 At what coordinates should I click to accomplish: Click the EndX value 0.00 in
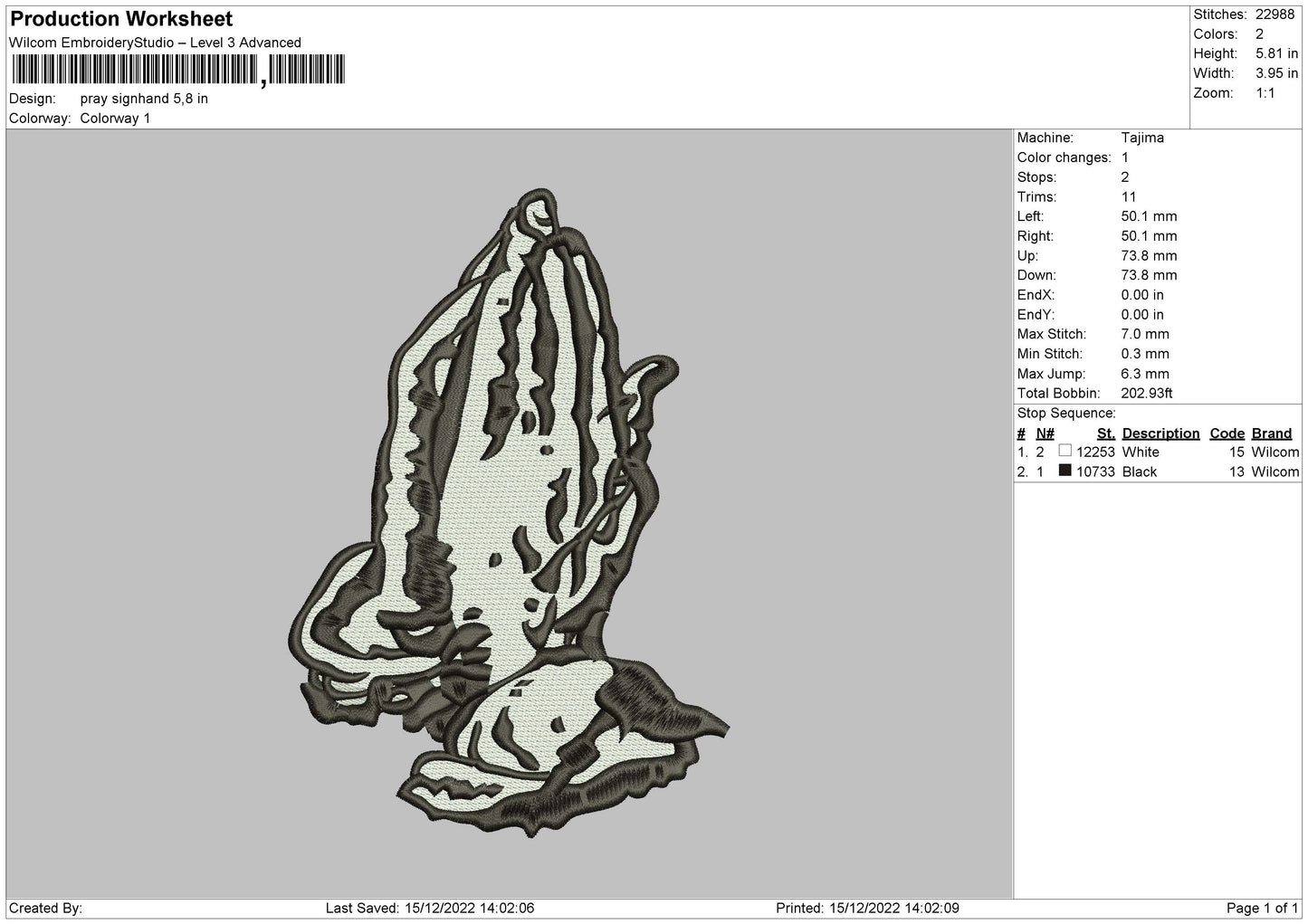click(x=1142, y=295)
